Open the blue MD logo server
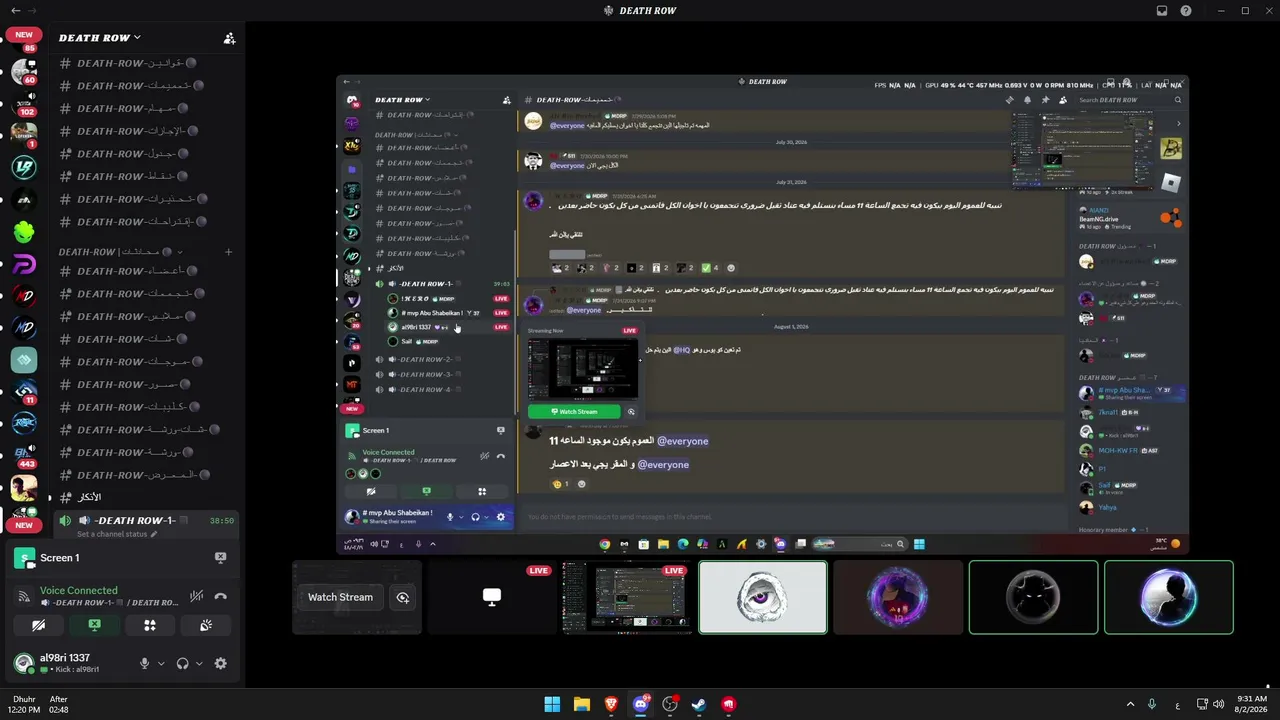 click(x=24, y=328)
